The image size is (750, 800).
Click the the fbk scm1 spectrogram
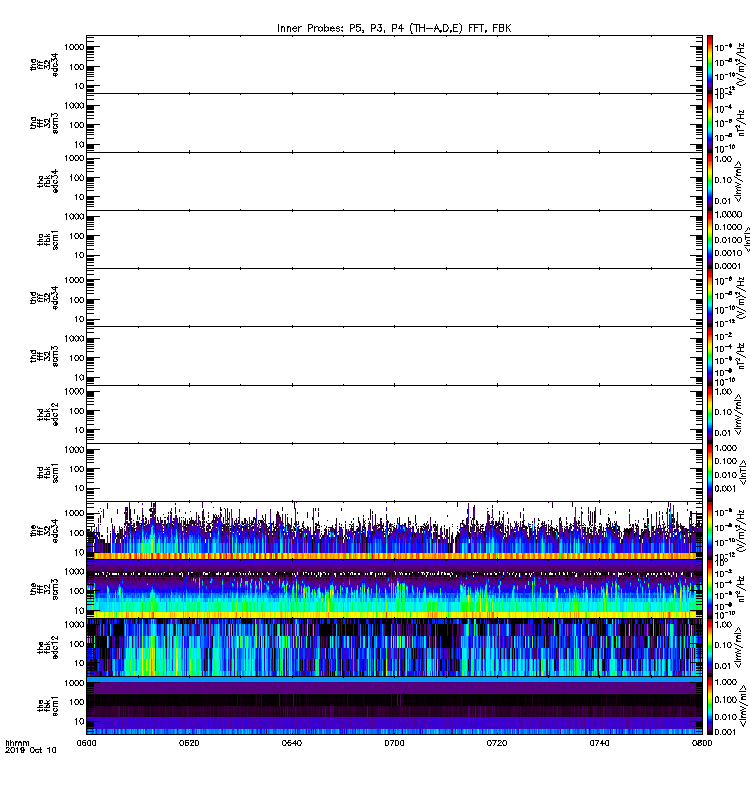(394, 706)
